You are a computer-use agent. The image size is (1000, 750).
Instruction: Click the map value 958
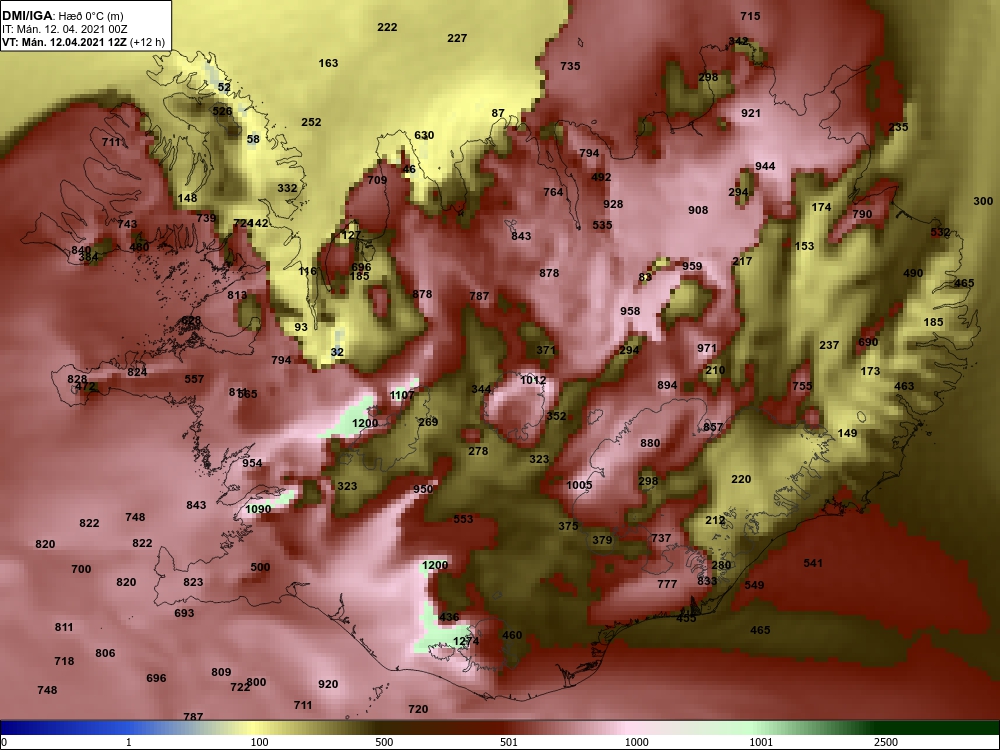(630, 311)
